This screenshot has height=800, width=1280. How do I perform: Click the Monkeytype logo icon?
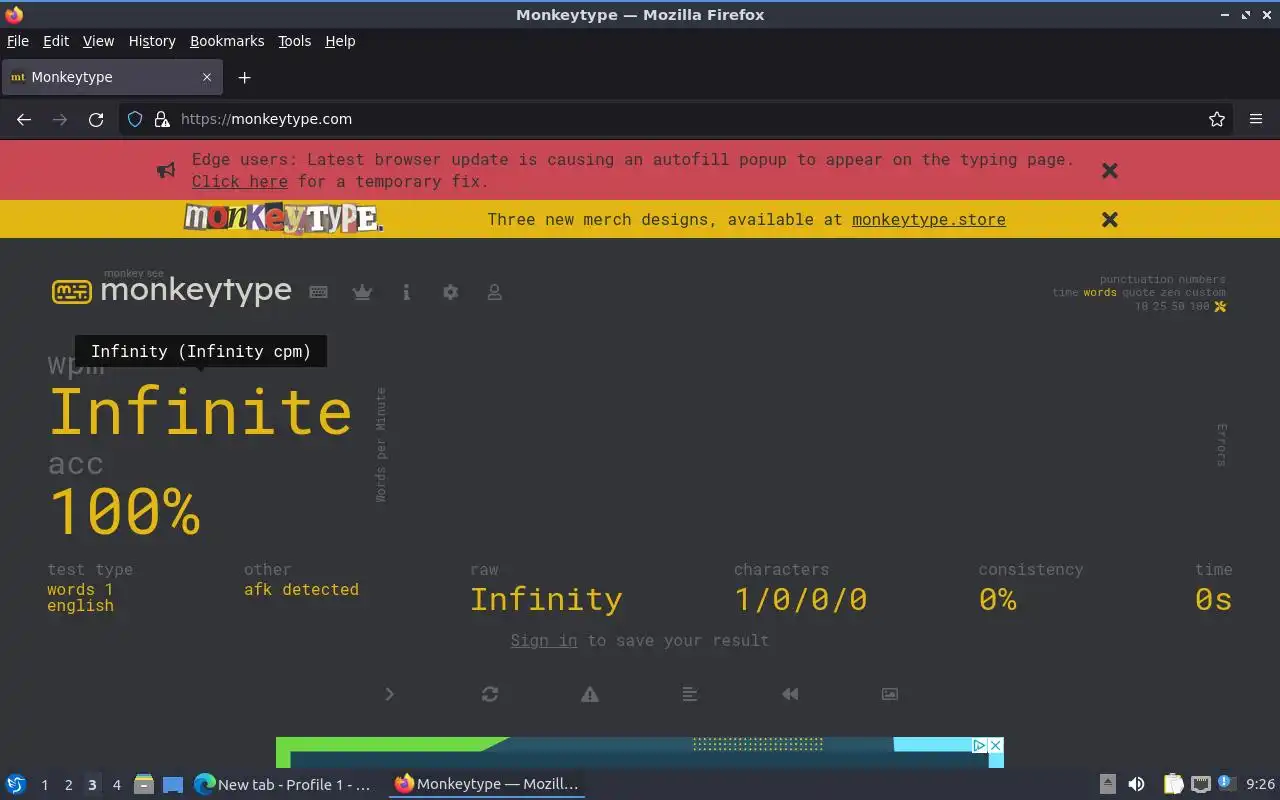click(x=71, y=292)
